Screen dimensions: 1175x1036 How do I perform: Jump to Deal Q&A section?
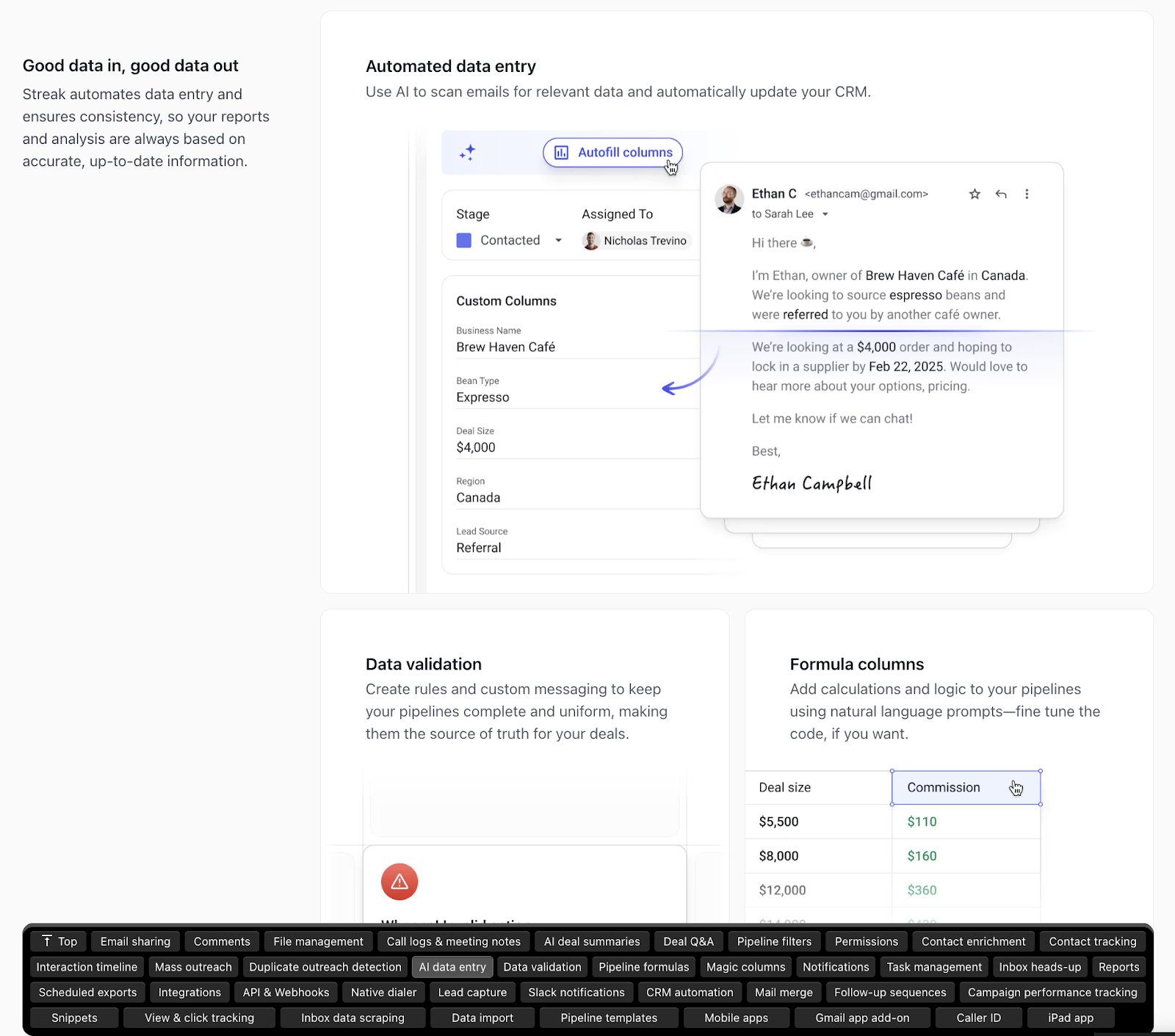point(688,941)
